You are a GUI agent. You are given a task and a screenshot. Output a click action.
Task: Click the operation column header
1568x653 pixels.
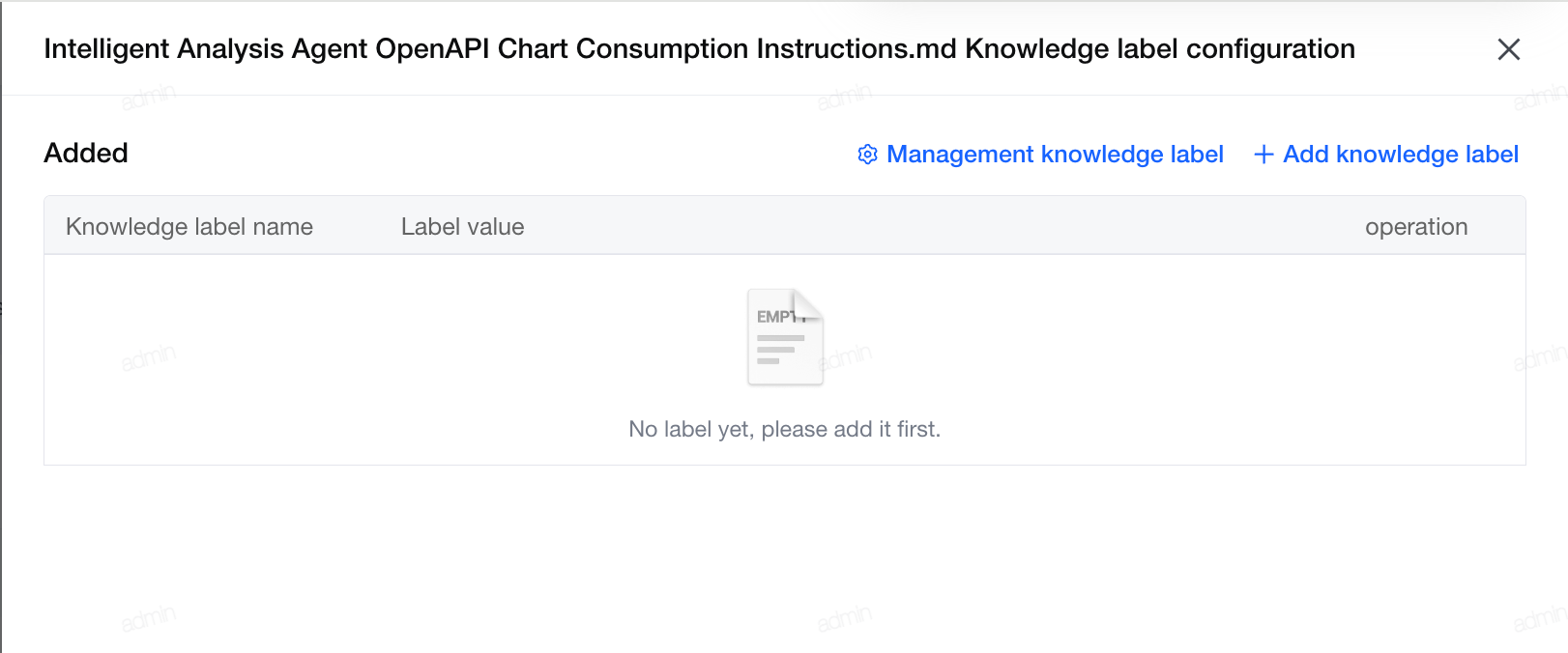(1416, 227)
